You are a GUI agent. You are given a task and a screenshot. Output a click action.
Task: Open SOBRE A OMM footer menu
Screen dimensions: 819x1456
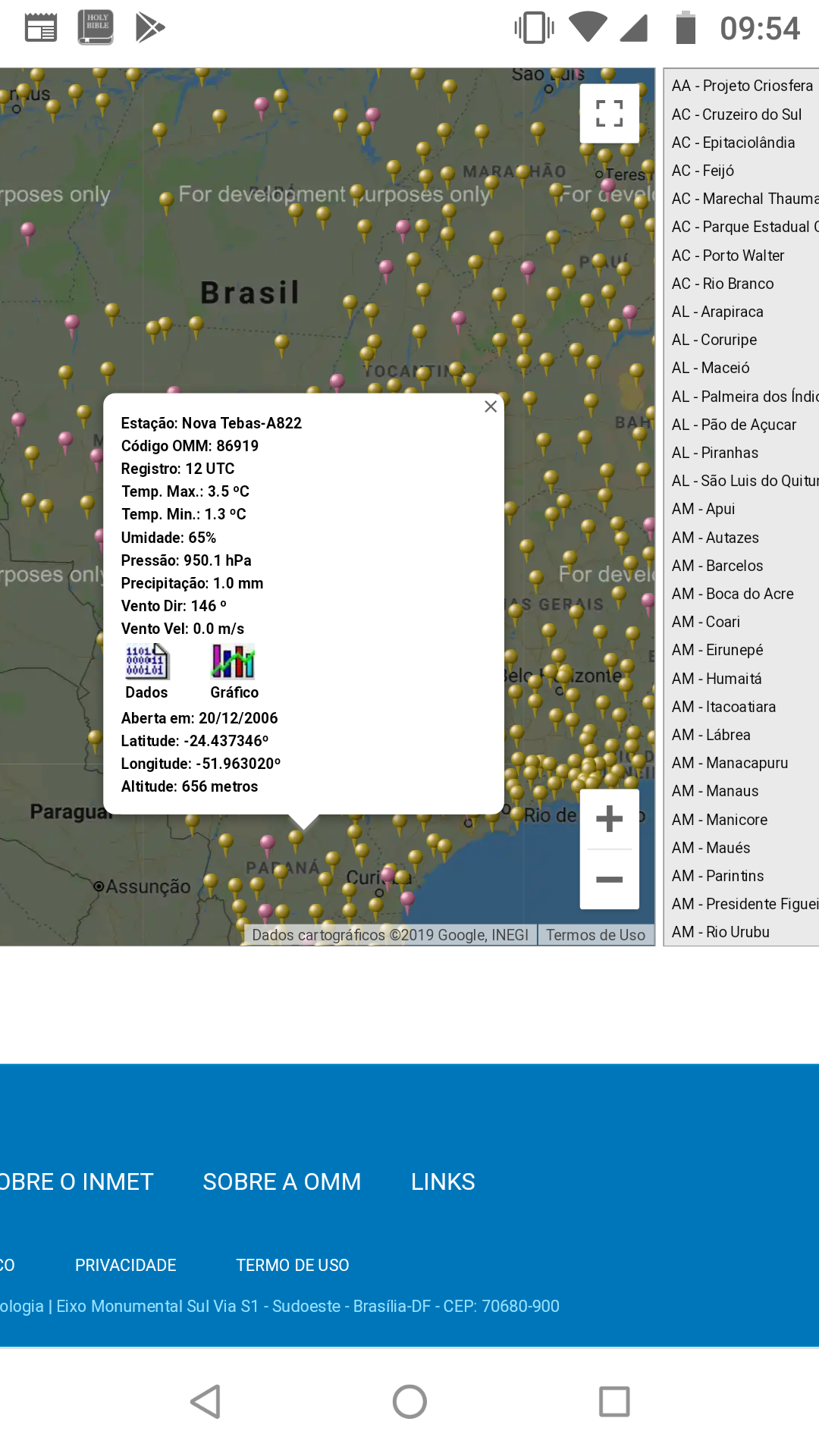point(282,1181)
